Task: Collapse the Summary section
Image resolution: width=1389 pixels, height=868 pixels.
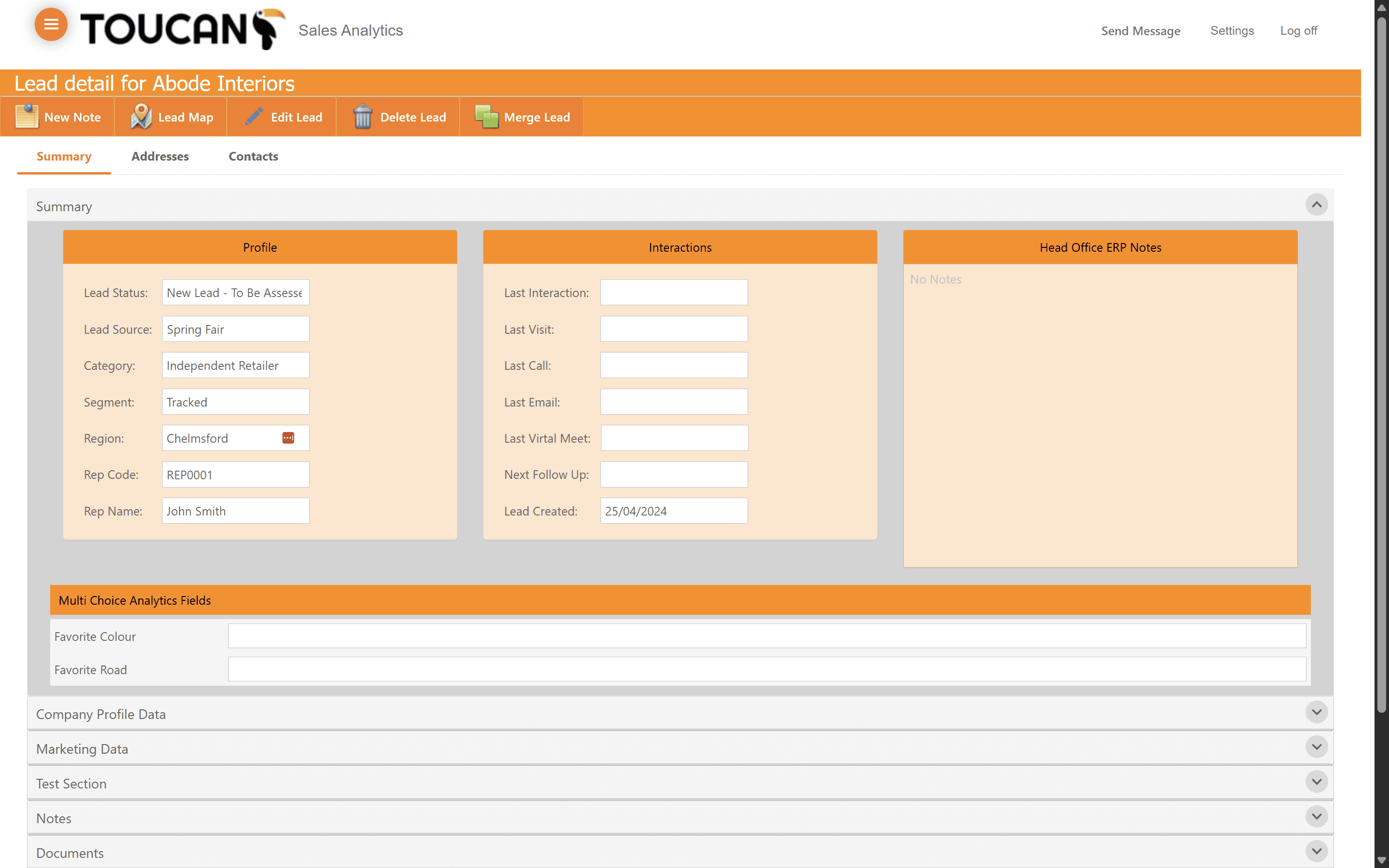Action: point(1317,205)
